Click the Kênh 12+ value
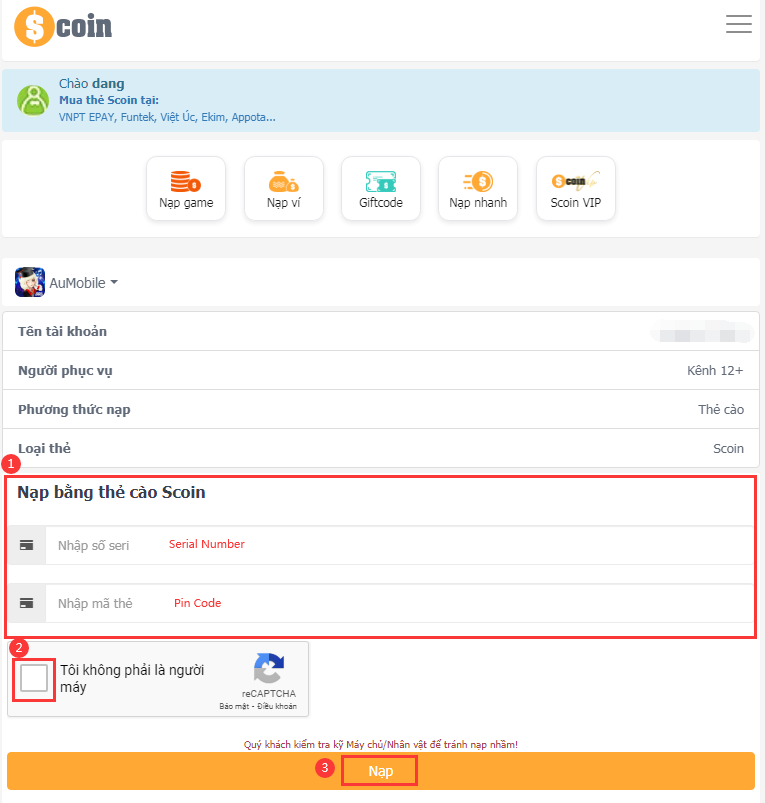The height and width of the screenshot is (803, 765). pyautogui.click(x=715, y=370)
